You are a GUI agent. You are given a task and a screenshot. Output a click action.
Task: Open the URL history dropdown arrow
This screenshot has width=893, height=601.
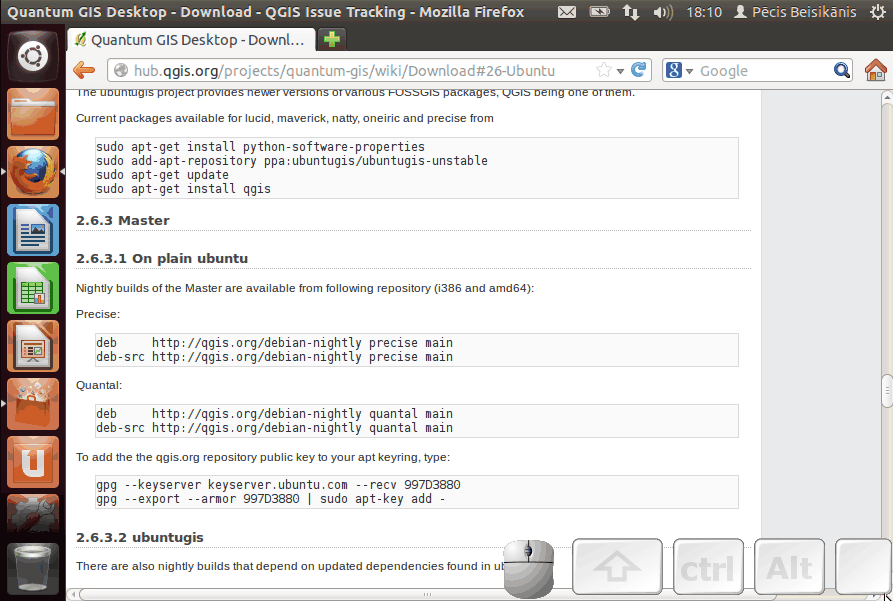[x=620, y=71]
